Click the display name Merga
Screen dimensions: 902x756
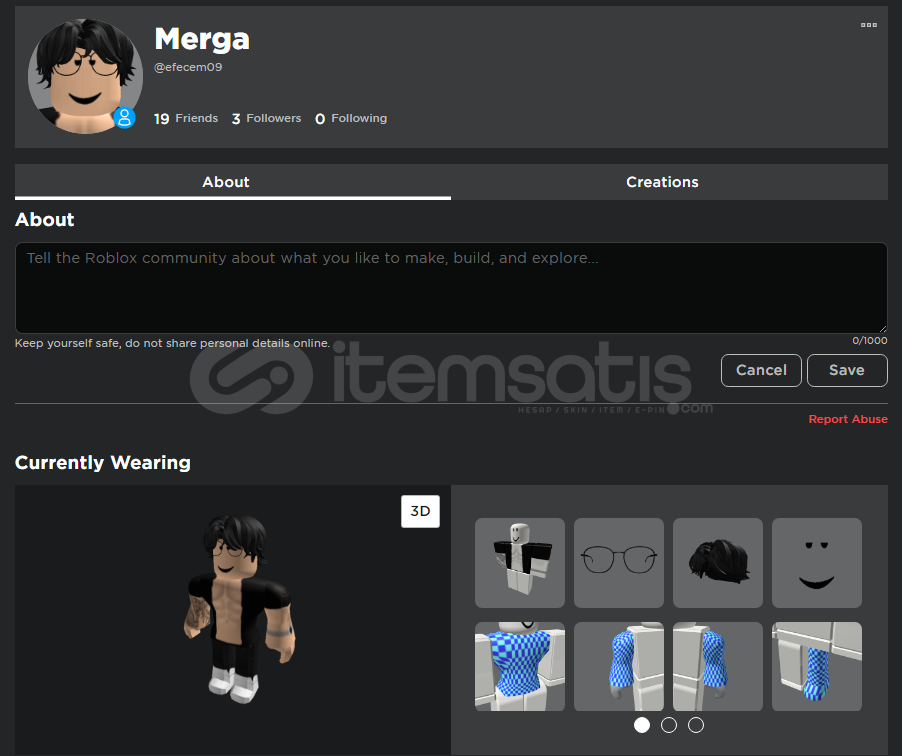pos(202,40)
